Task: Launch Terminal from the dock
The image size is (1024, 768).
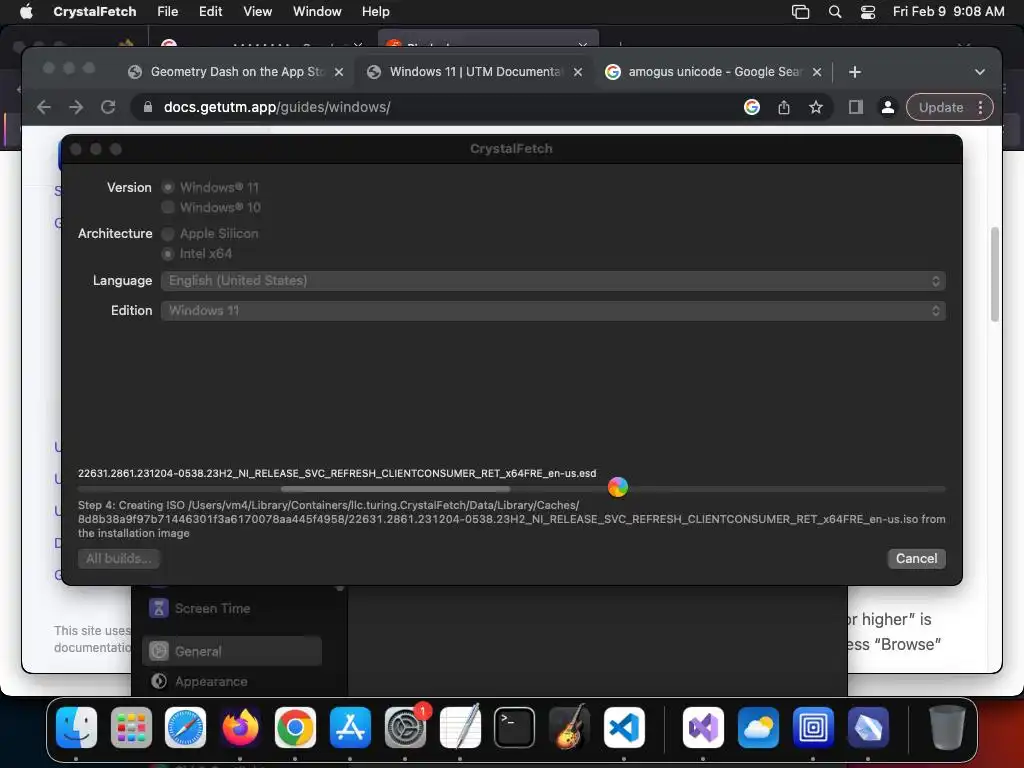Action: click(515, 728)
